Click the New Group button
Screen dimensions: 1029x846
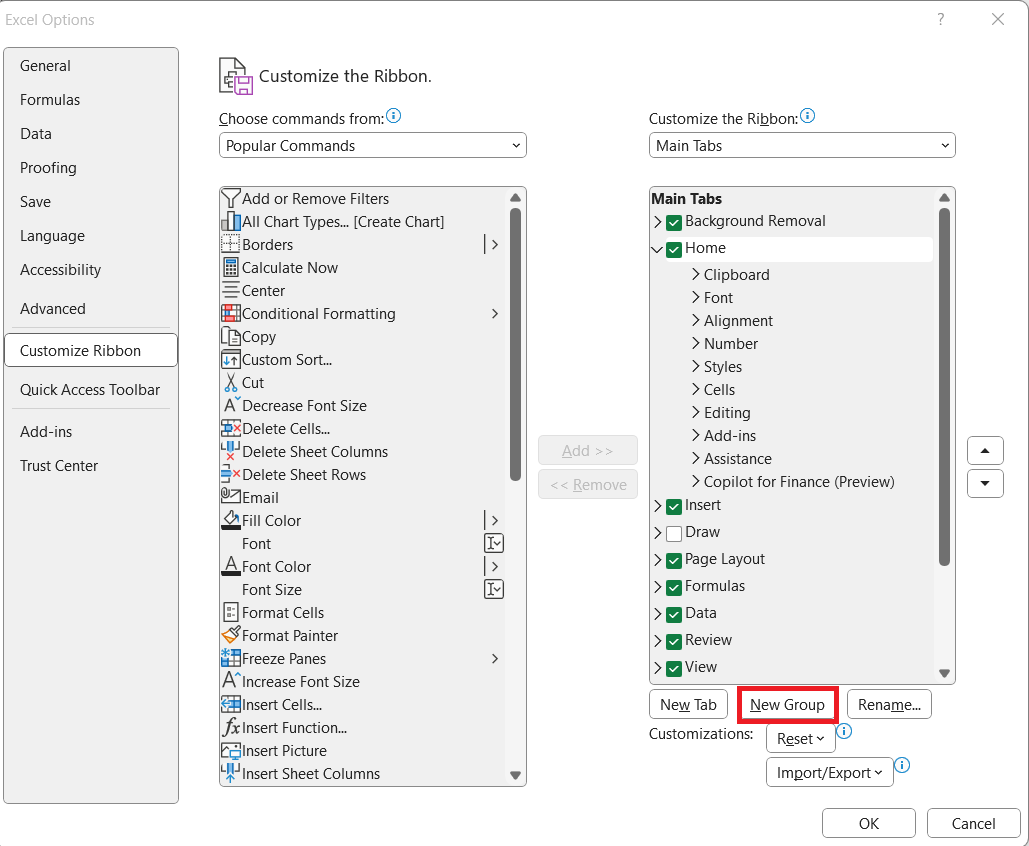click(x=788, y=704)
